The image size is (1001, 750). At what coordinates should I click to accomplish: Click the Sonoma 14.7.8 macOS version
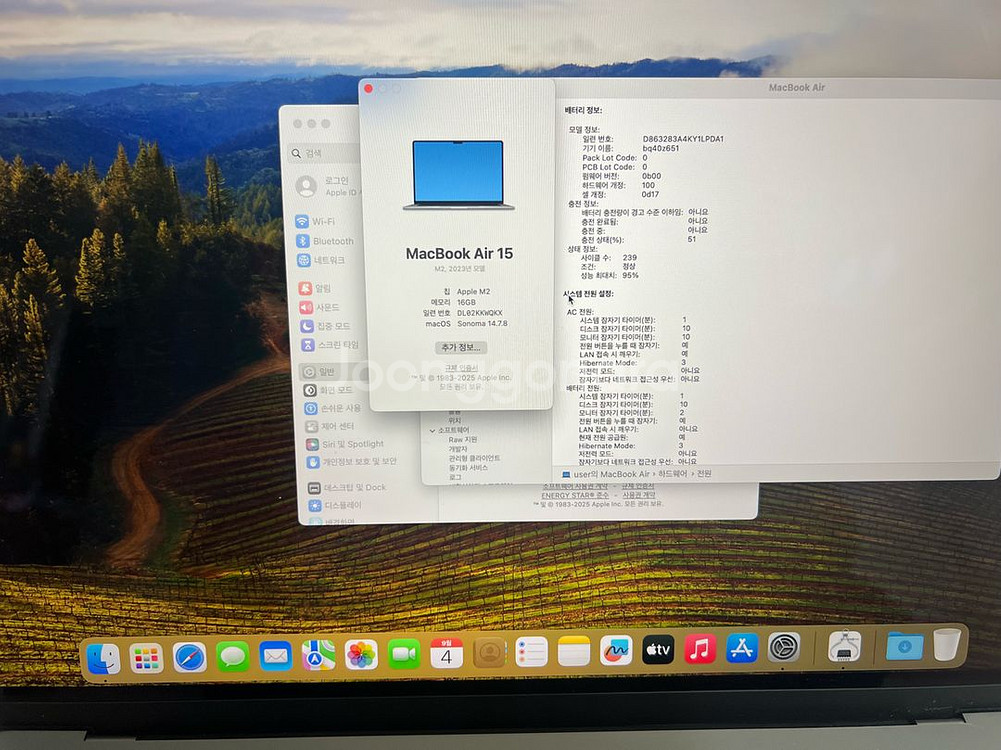pyautogui.click(x=482, y=324)
